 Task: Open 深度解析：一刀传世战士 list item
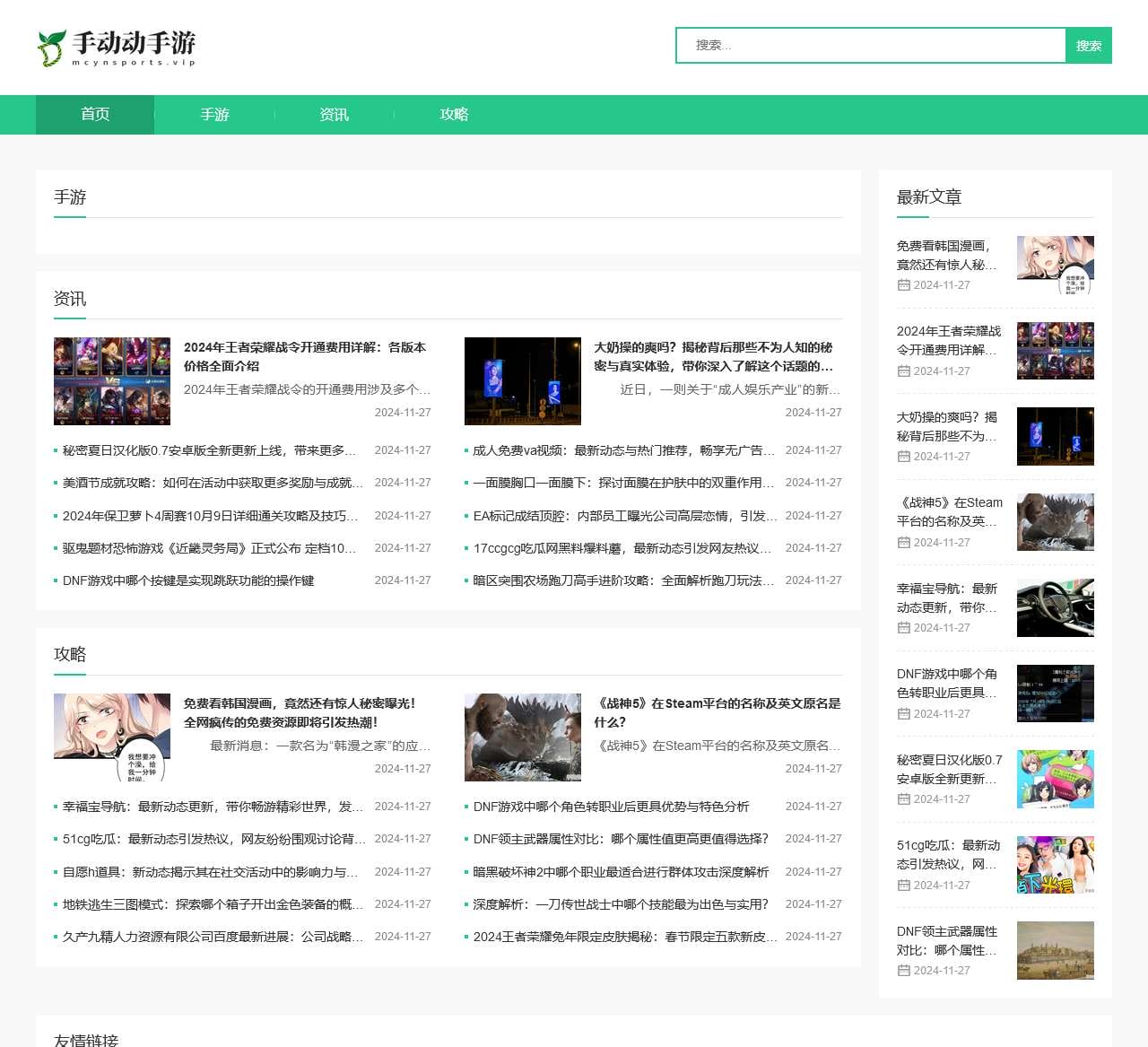[621, 904]
